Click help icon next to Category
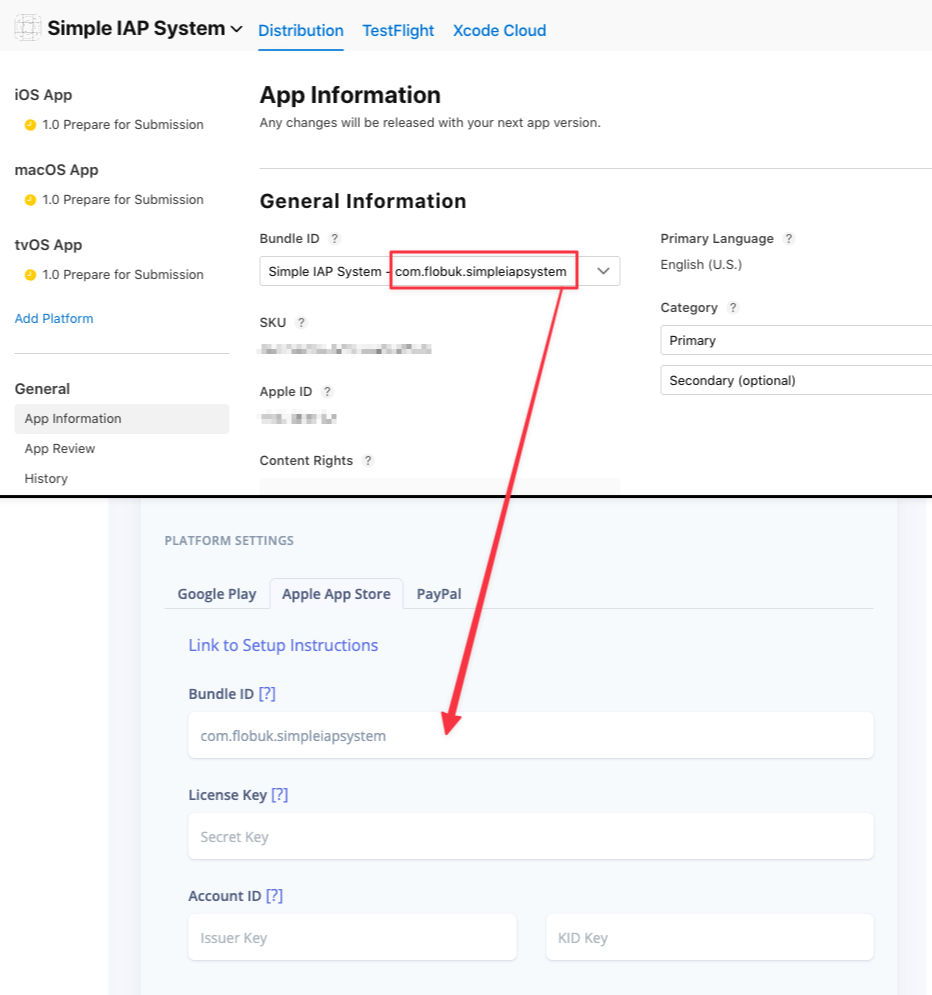932x995 pixels. tap(733, 308)
